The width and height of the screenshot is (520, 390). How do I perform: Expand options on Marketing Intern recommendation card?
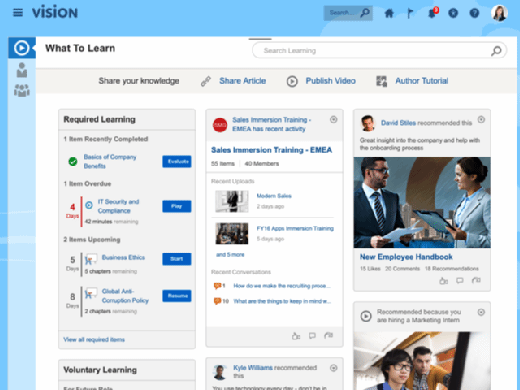(481, 312)
